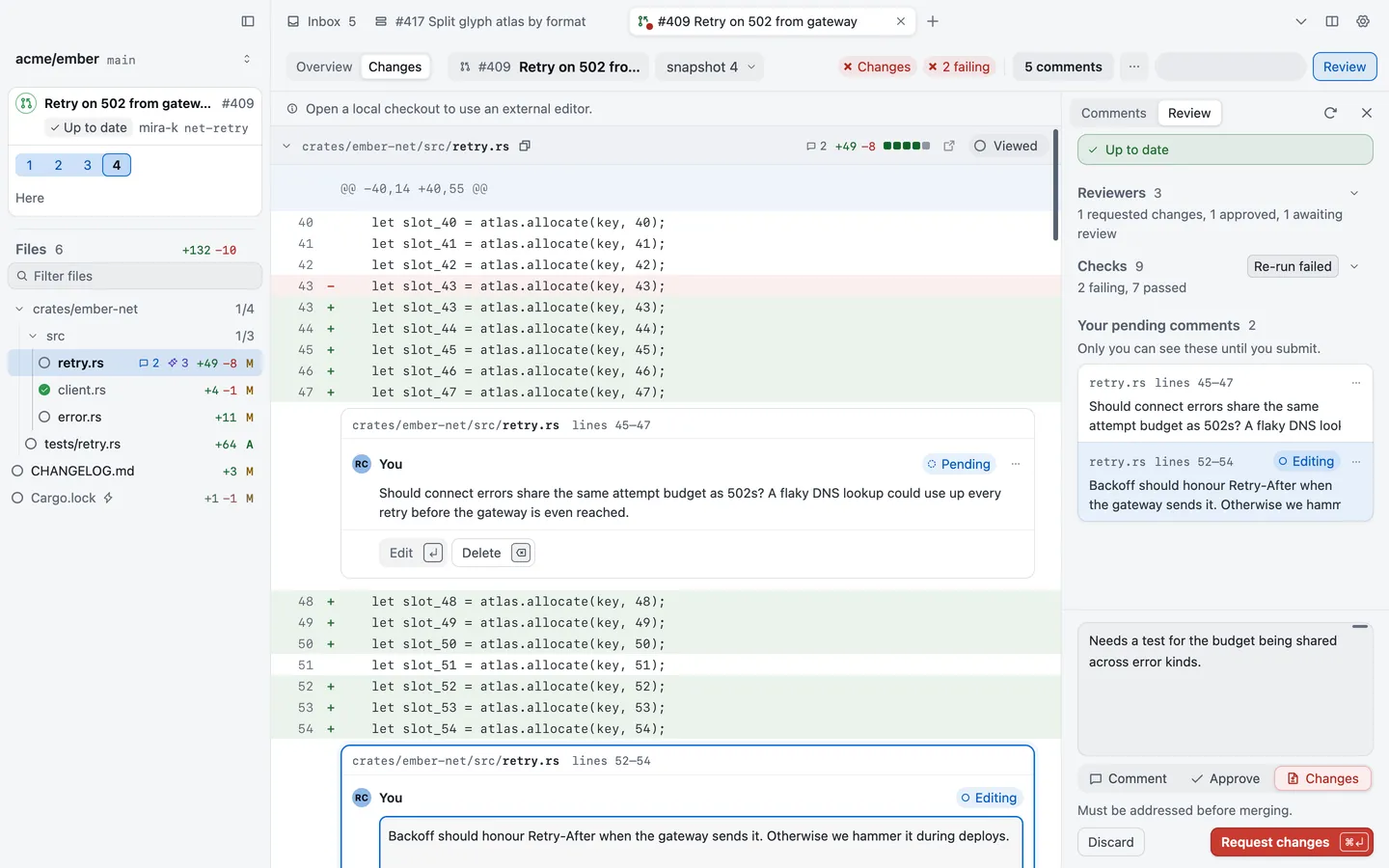Close the #409 Retry on 502 tab
1389x868 pixels.
click(x=901, y=21)
